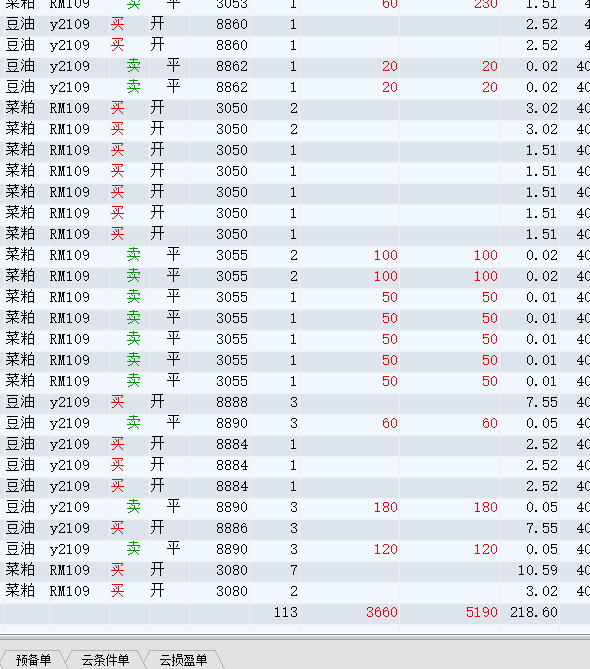Viewport: 590px width, 669px height.
Task: Click the 8886 price cell
Action: [232, 528]
